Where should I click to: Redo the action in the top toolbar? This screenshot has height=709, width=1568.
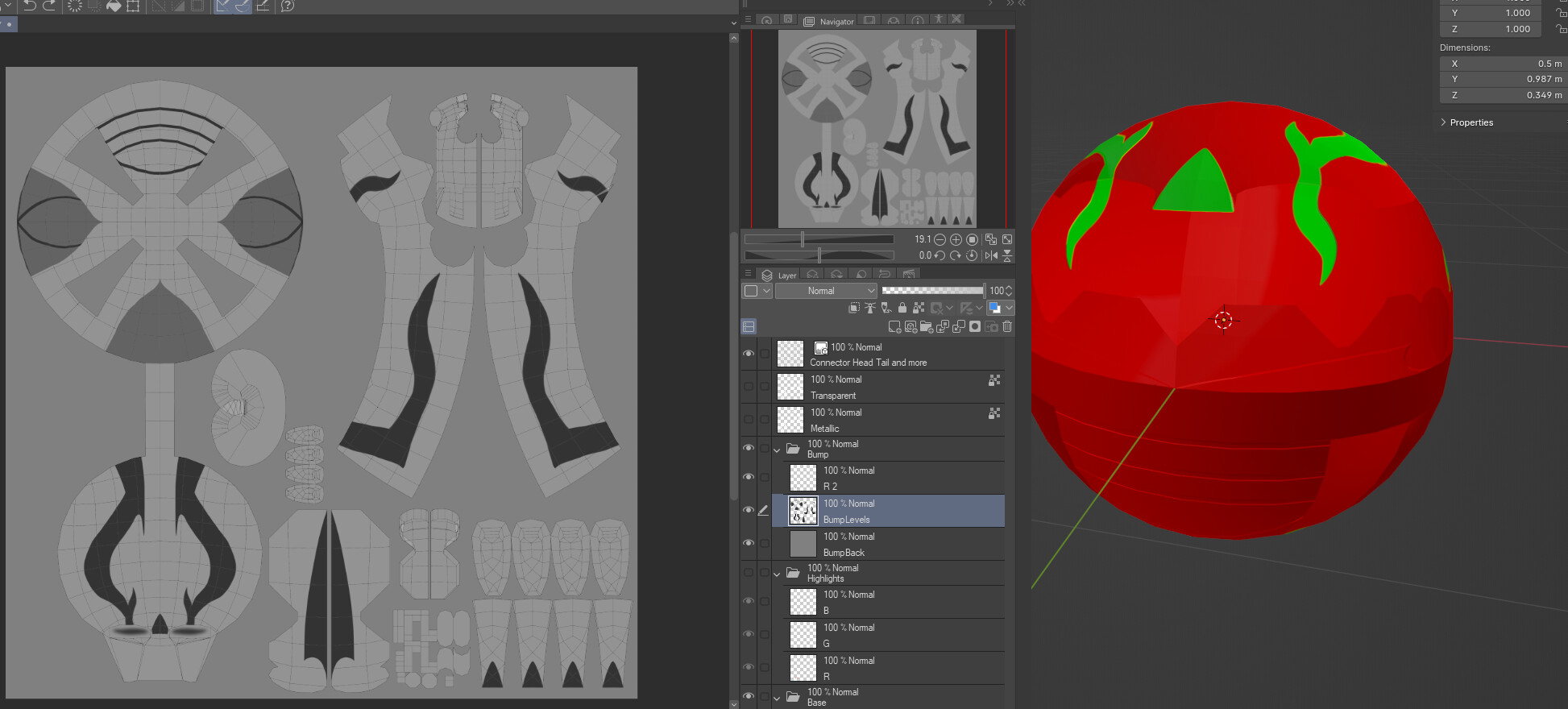tap(49, 6)
